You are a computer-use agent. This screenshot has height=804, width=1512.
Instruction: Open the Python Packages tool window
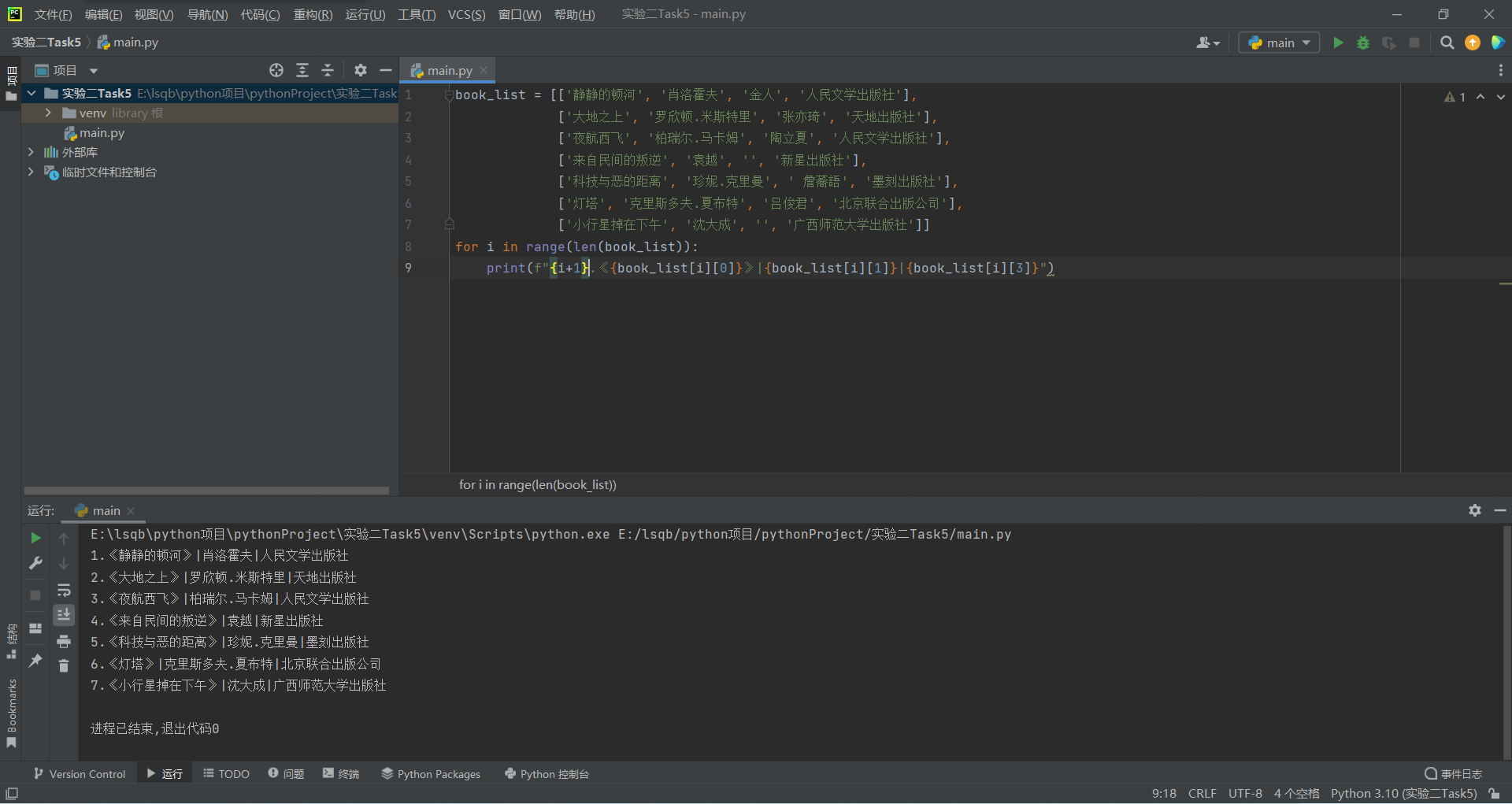coord(431,774)
